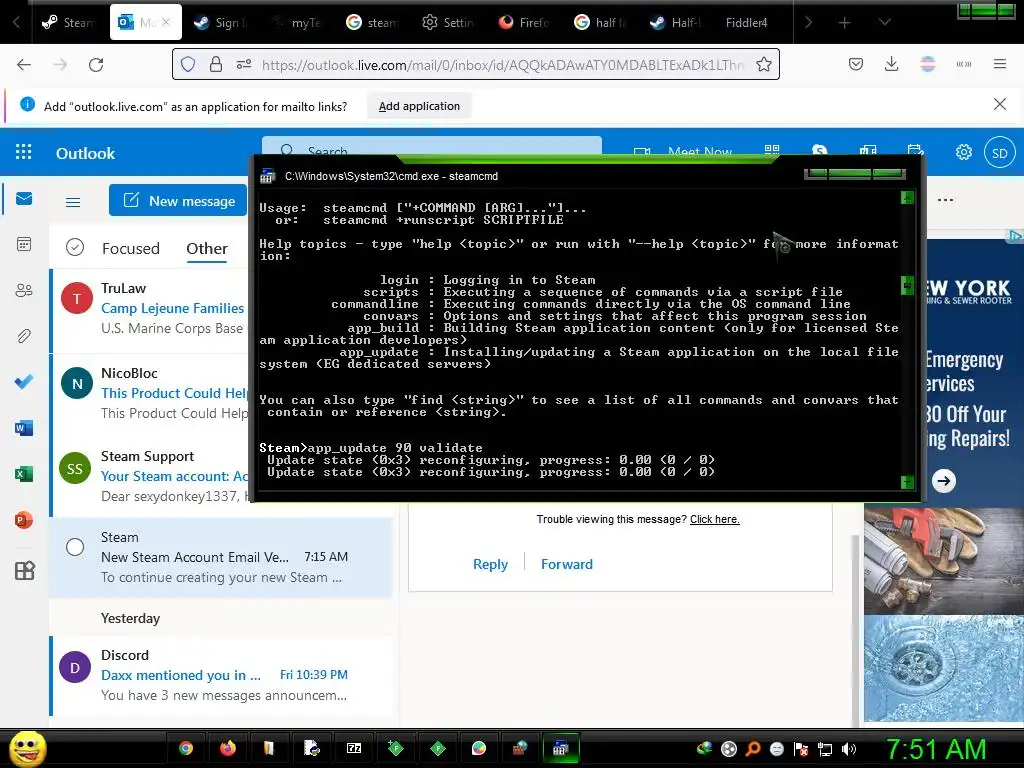
Task: Open Skype icon in Outlook header
Action: (x=820, y=150)
